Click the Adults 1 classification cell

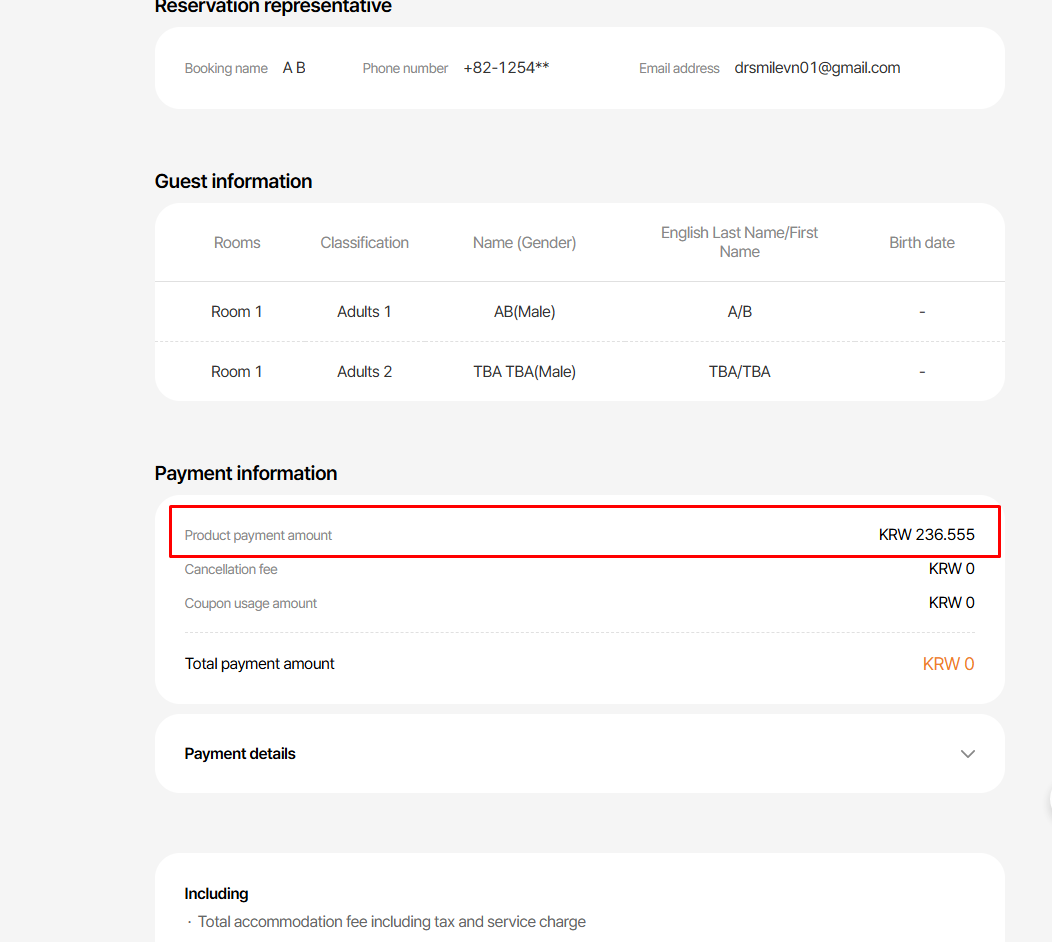[x=364, y=312]
